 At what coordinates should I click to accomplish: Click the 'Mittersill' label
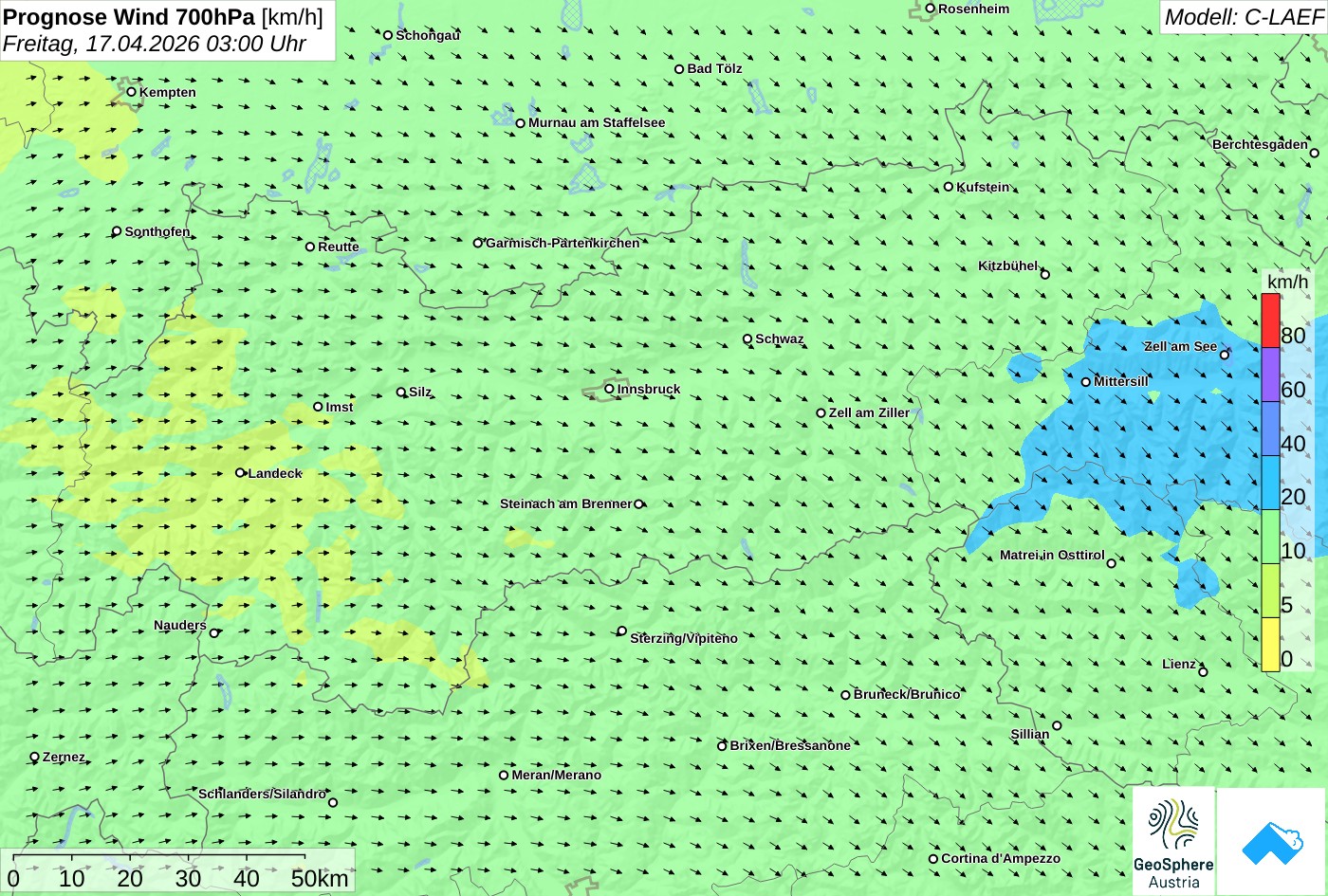tap(1121, 381)
